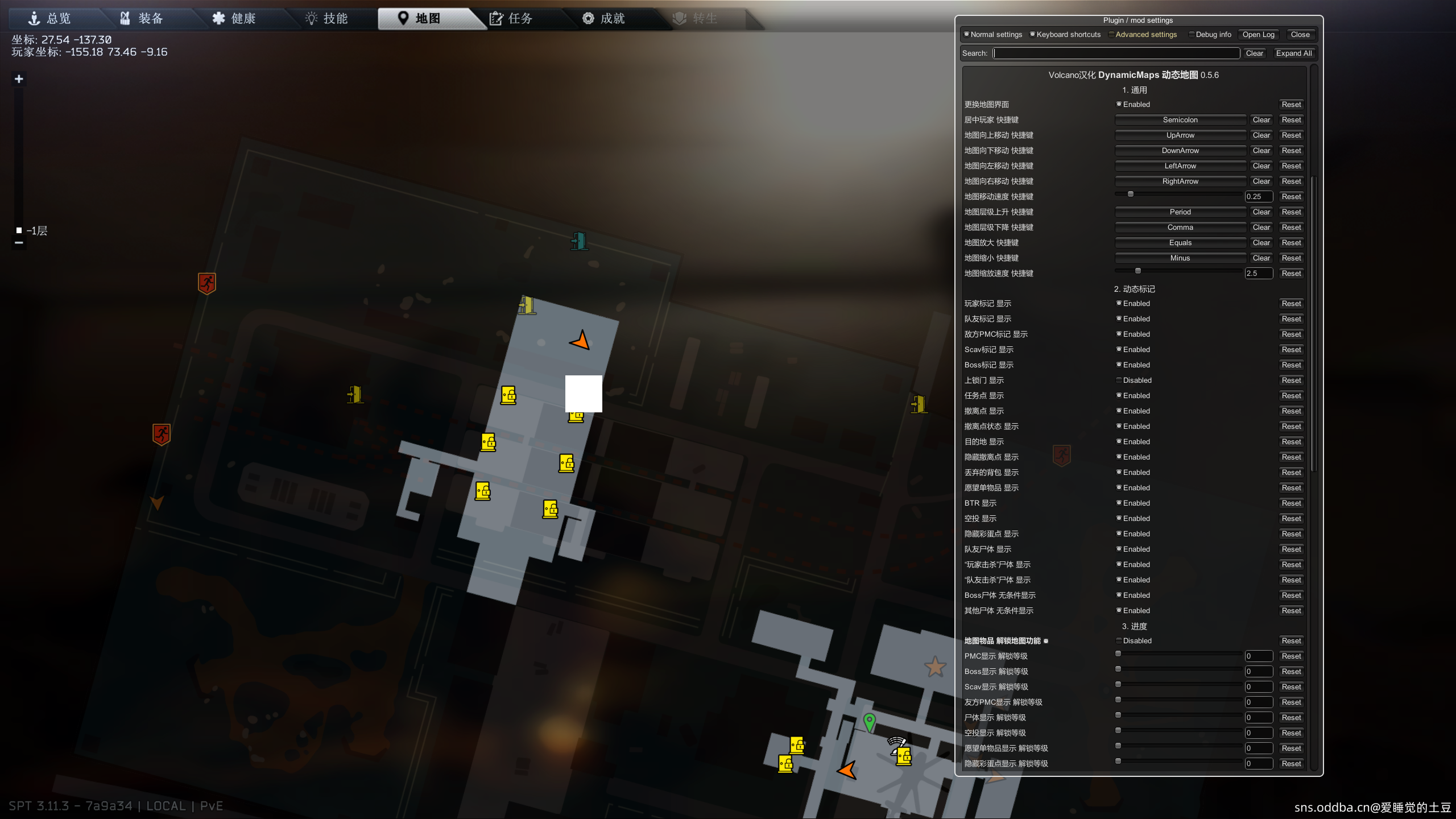Click the orange arrow marker at the map bottom
This screenshot has height=819, width=1456.
click(847, 771)
